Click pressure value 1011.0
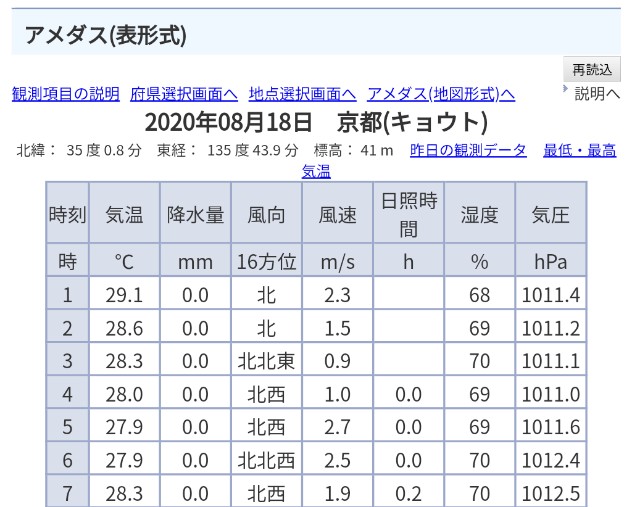This screenshot has width=640, height=507. point(551,394)
